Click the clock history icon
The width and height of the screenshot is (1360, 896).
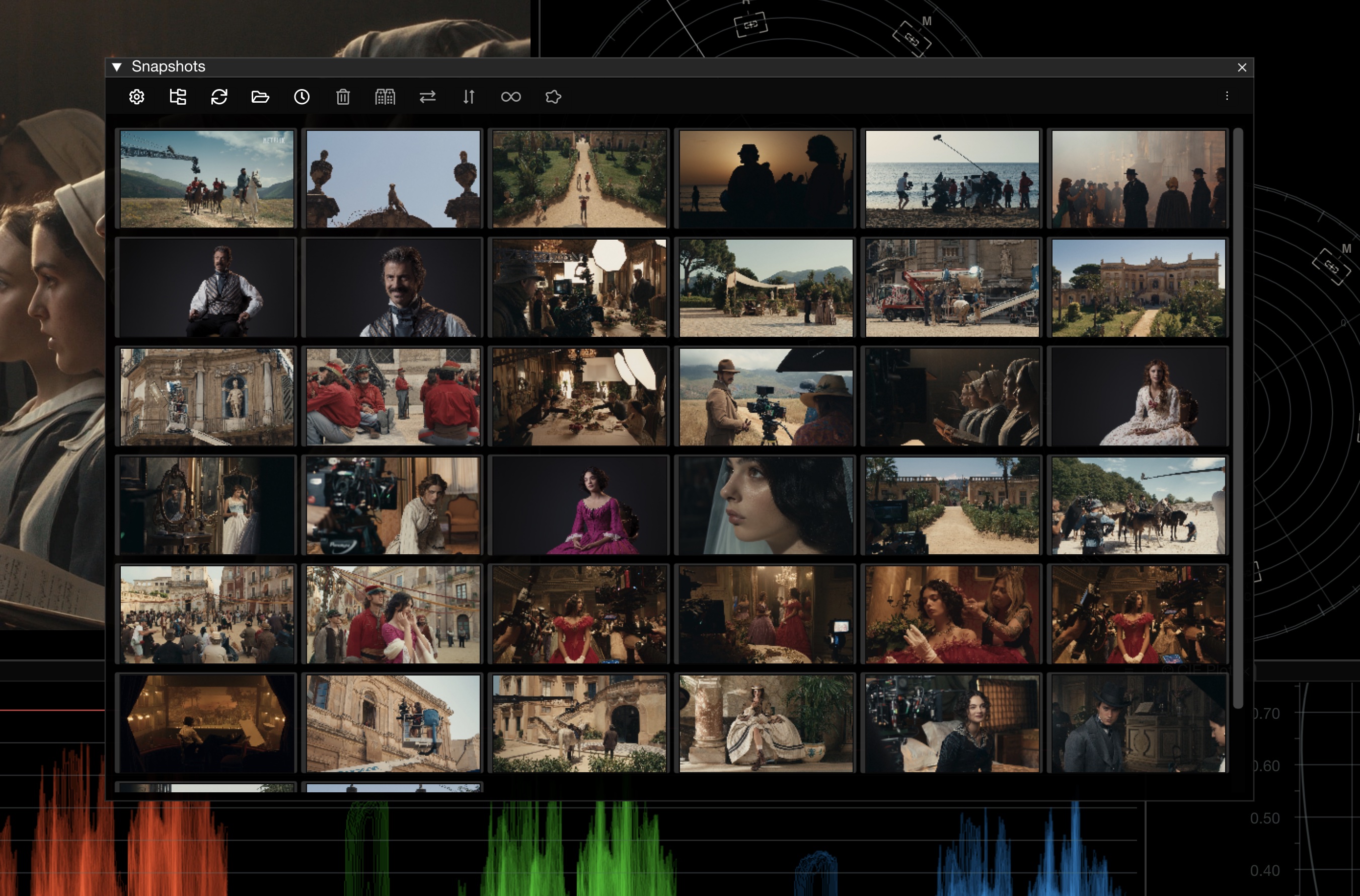tap(301, 97)
